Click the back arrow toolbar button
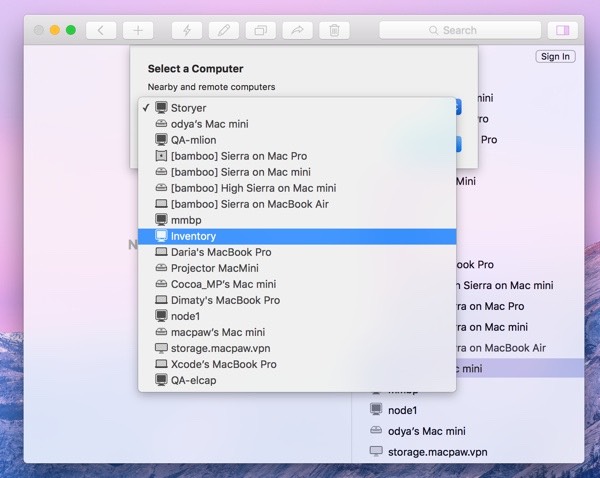Image resolution: width=600 pixels, height=478 pixels. tap(101, 30)
